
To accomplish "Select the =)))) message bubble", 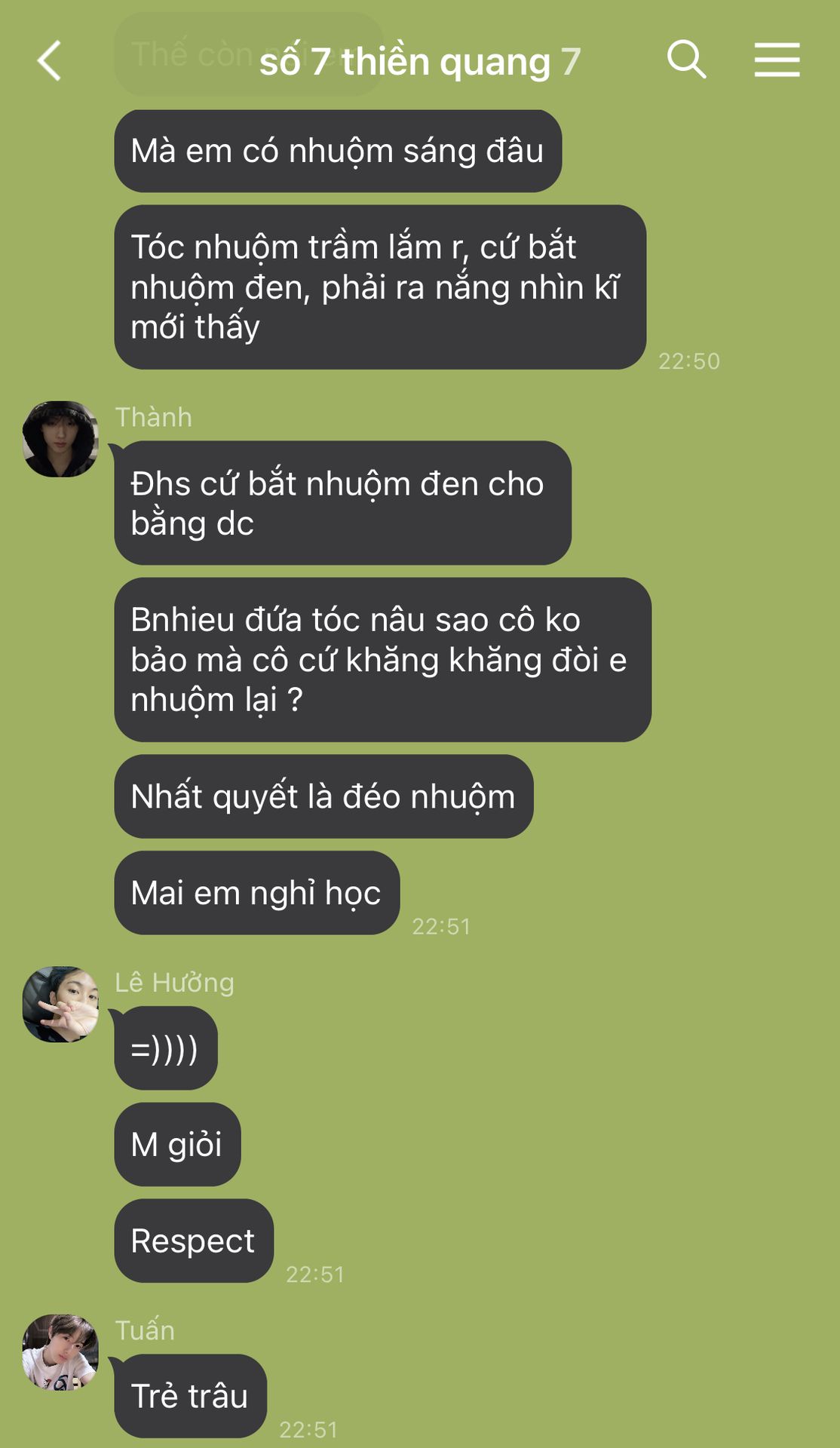I will point(166,1048).
